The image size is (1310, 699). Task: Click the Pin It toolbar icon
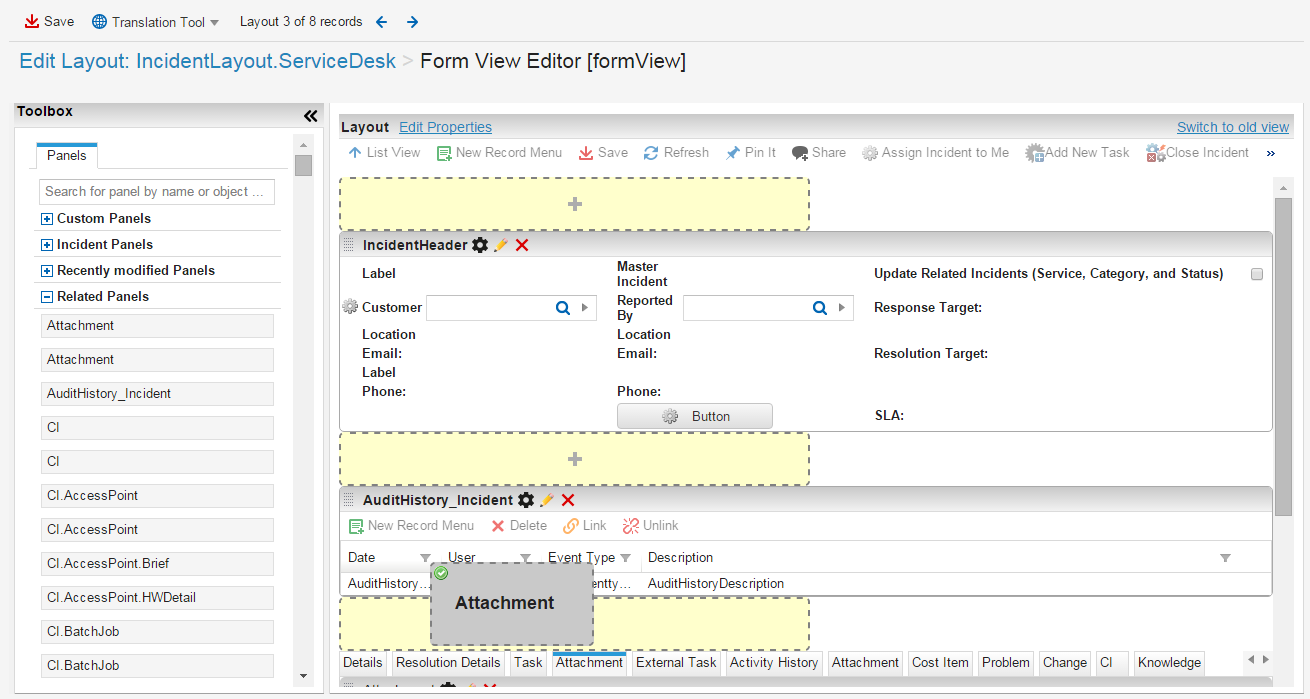[x=733, y=153]
